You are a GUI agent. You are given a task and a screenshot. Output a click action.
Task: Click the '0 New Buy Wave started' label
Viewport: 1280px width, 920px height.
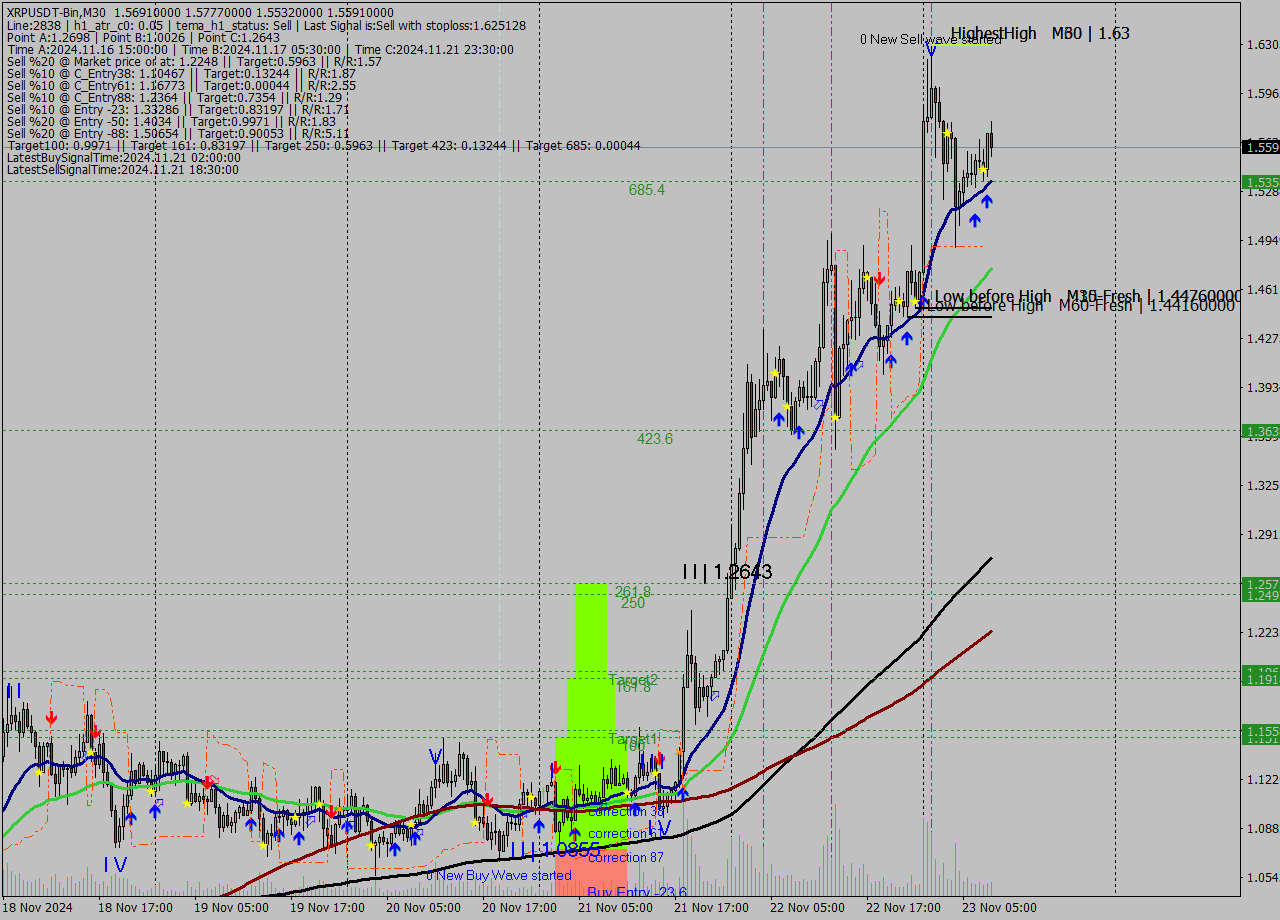click(x=499, y=875)
